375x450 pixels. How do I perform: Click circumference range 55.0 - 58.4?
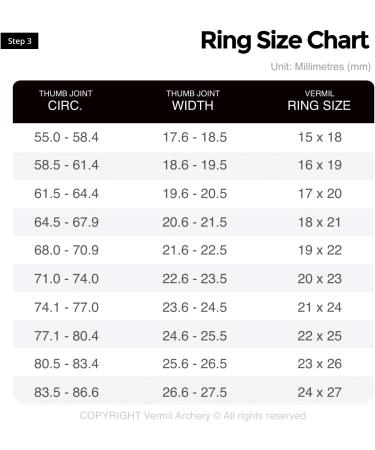click(66, 137)
